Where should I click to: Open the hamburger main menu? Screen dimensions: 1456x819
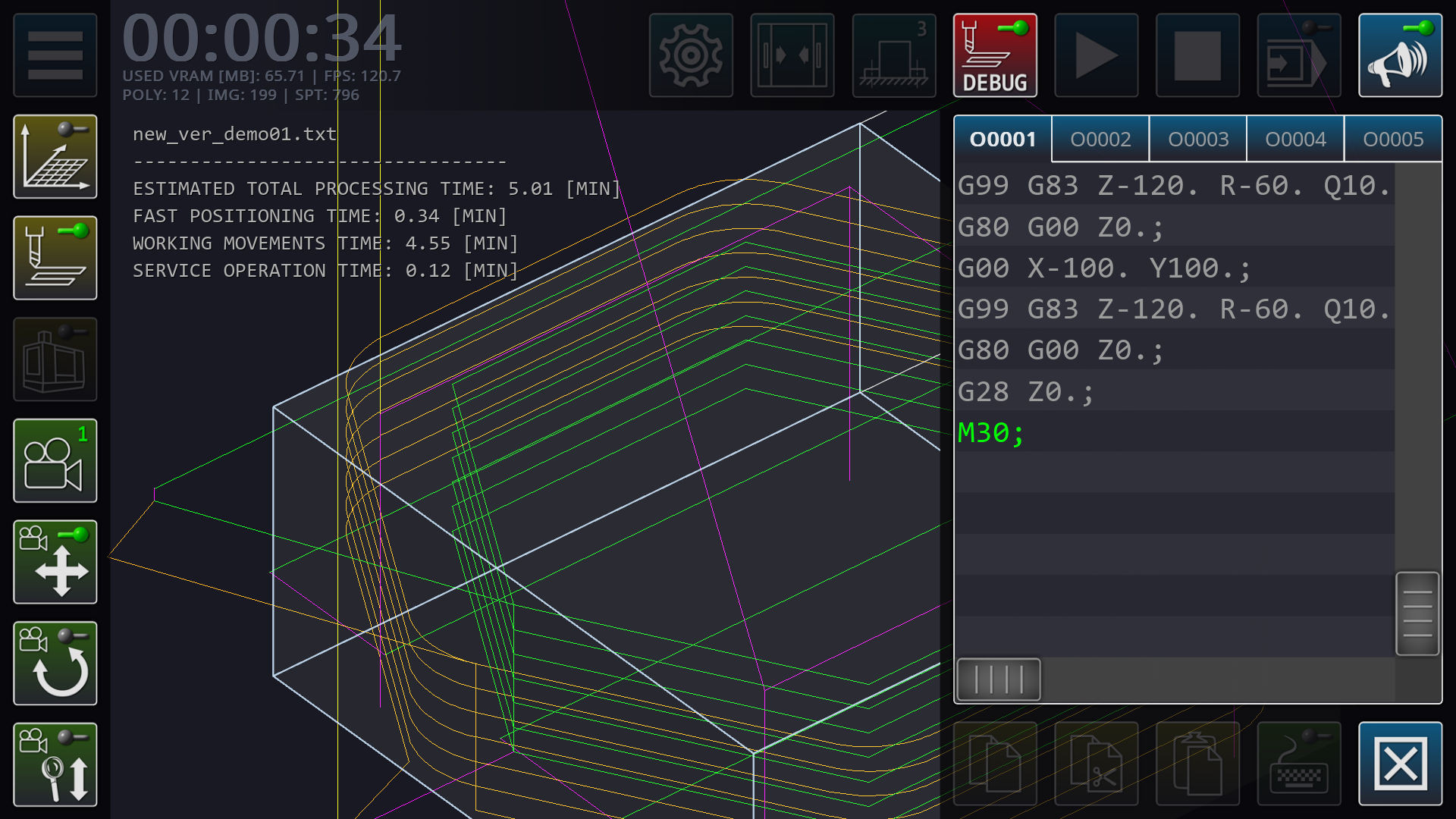tap(55, 55)
